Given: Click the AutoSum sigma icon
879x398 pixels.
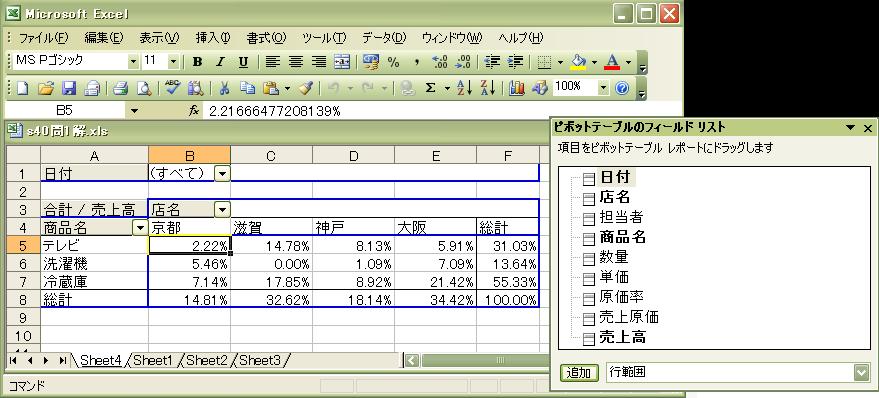Looking at the screenshot, I should tap(431, 88).
